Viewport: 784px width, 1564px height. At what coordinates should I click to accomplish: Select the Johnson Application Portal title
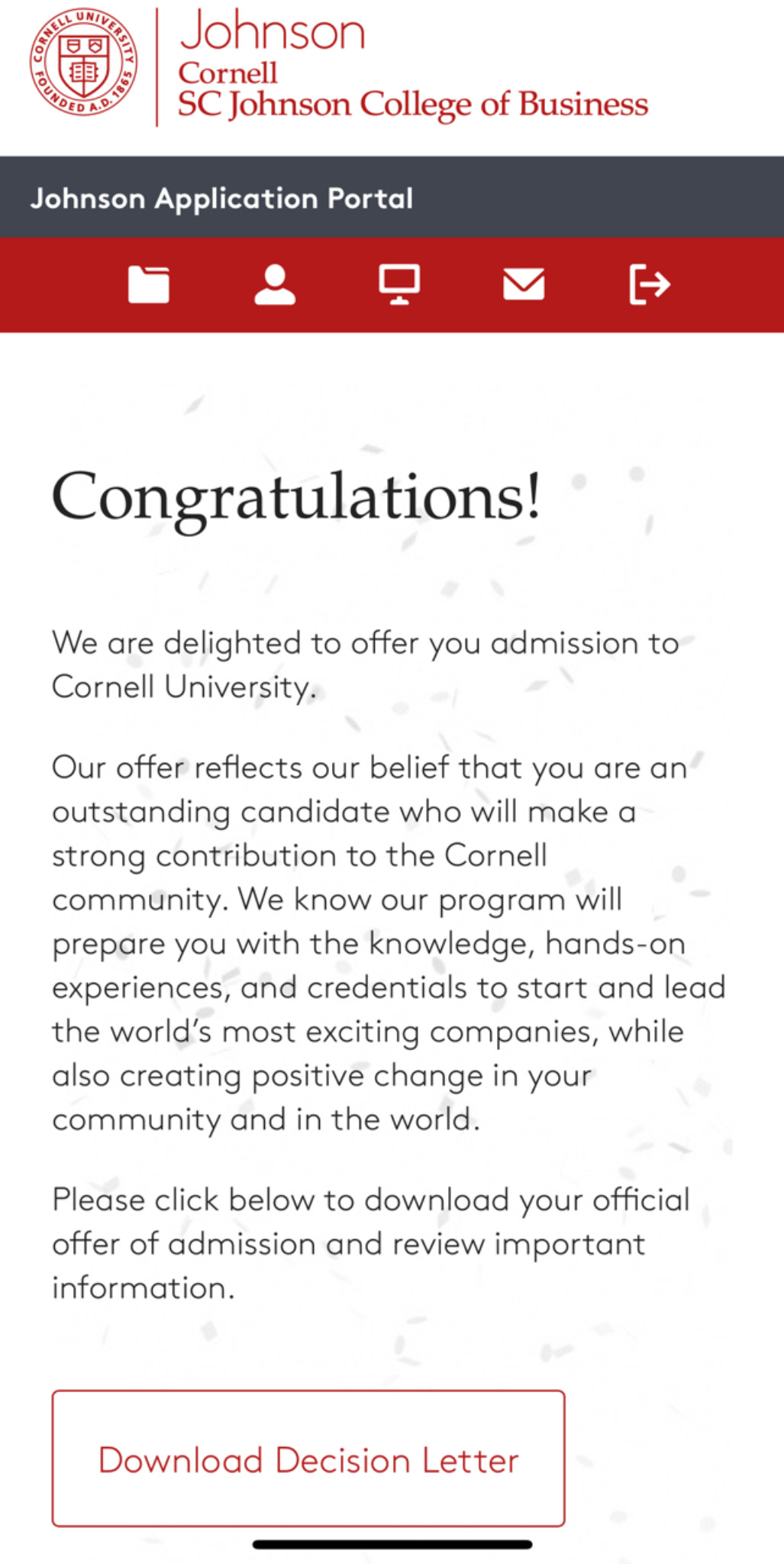tap(221, 199)
